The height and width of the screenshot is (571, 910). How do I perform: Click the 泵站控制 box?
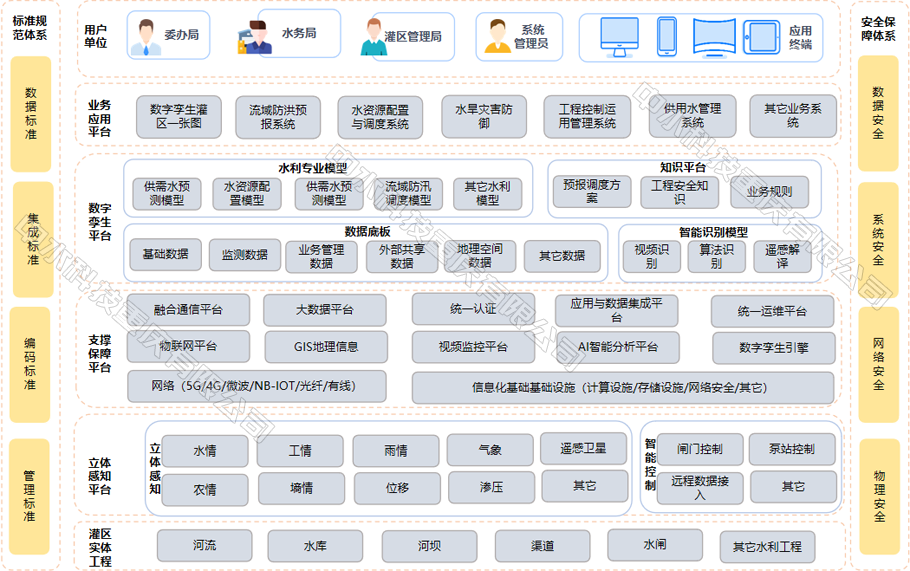coord(792,449)
